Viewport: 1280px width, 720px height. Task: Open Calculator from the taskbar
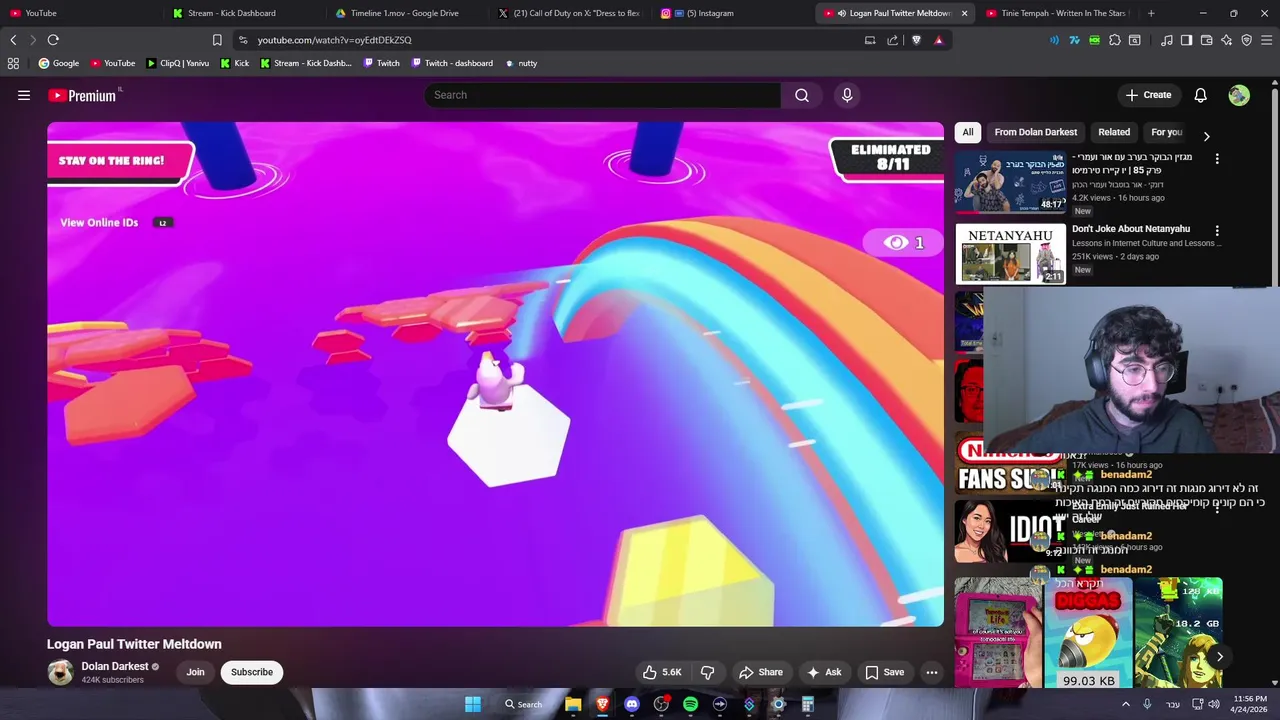(807, 704)
